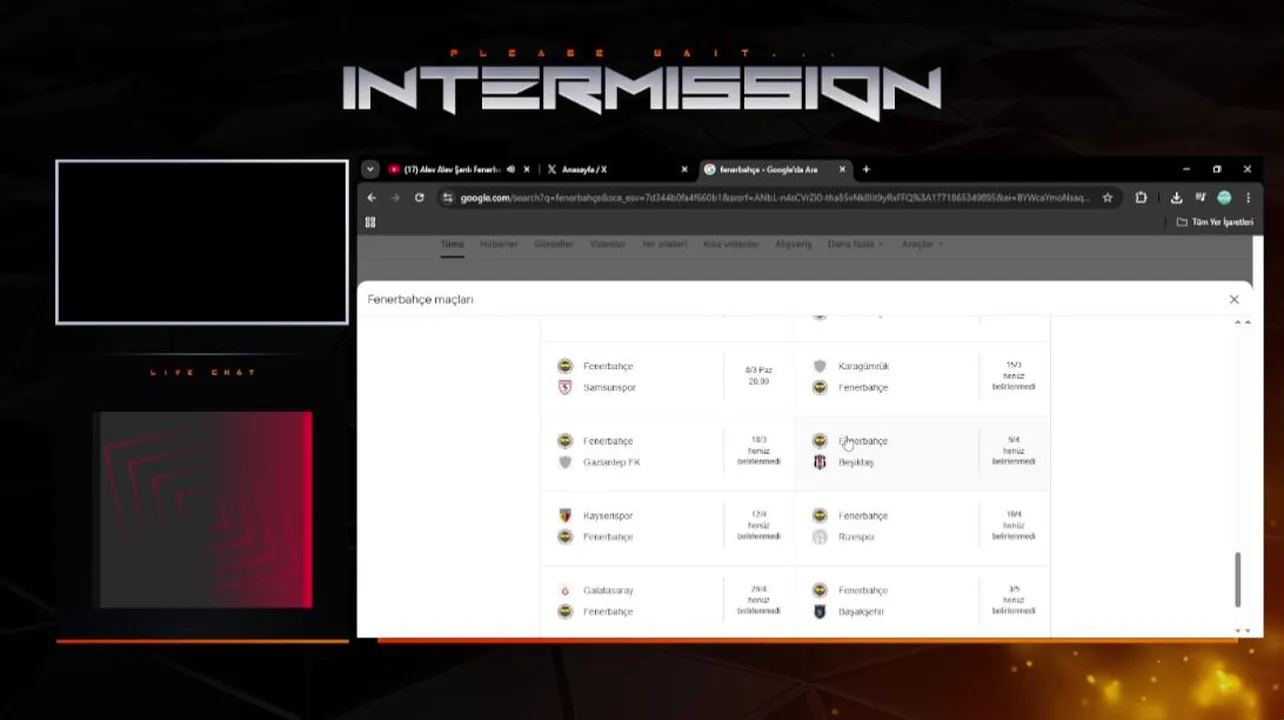Click the Rizespor team logo
Image resolution: width=1284 pixels, height=720 pixels.
[x=820, y=537]
